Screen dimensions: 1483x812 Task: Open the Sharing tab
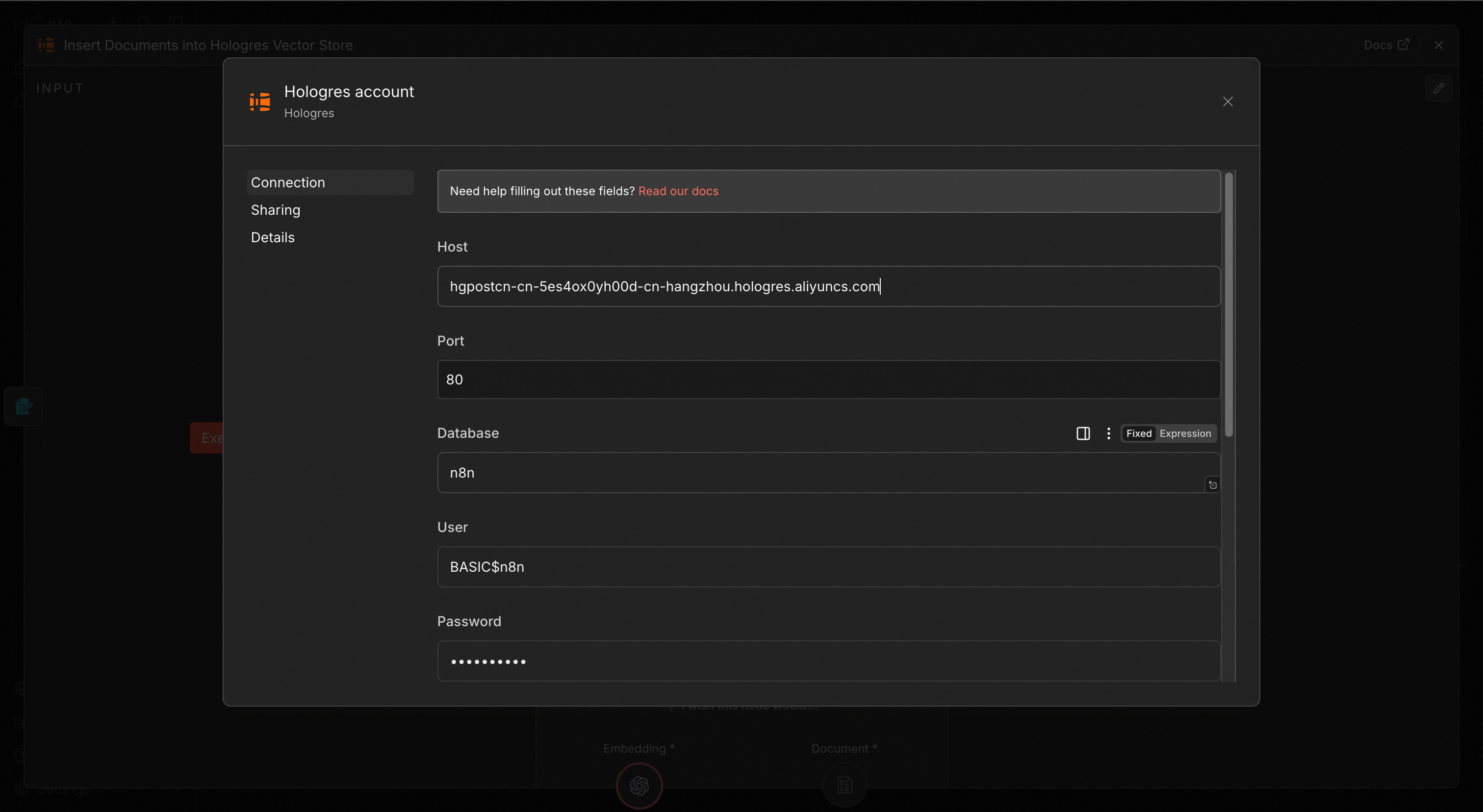275,210
